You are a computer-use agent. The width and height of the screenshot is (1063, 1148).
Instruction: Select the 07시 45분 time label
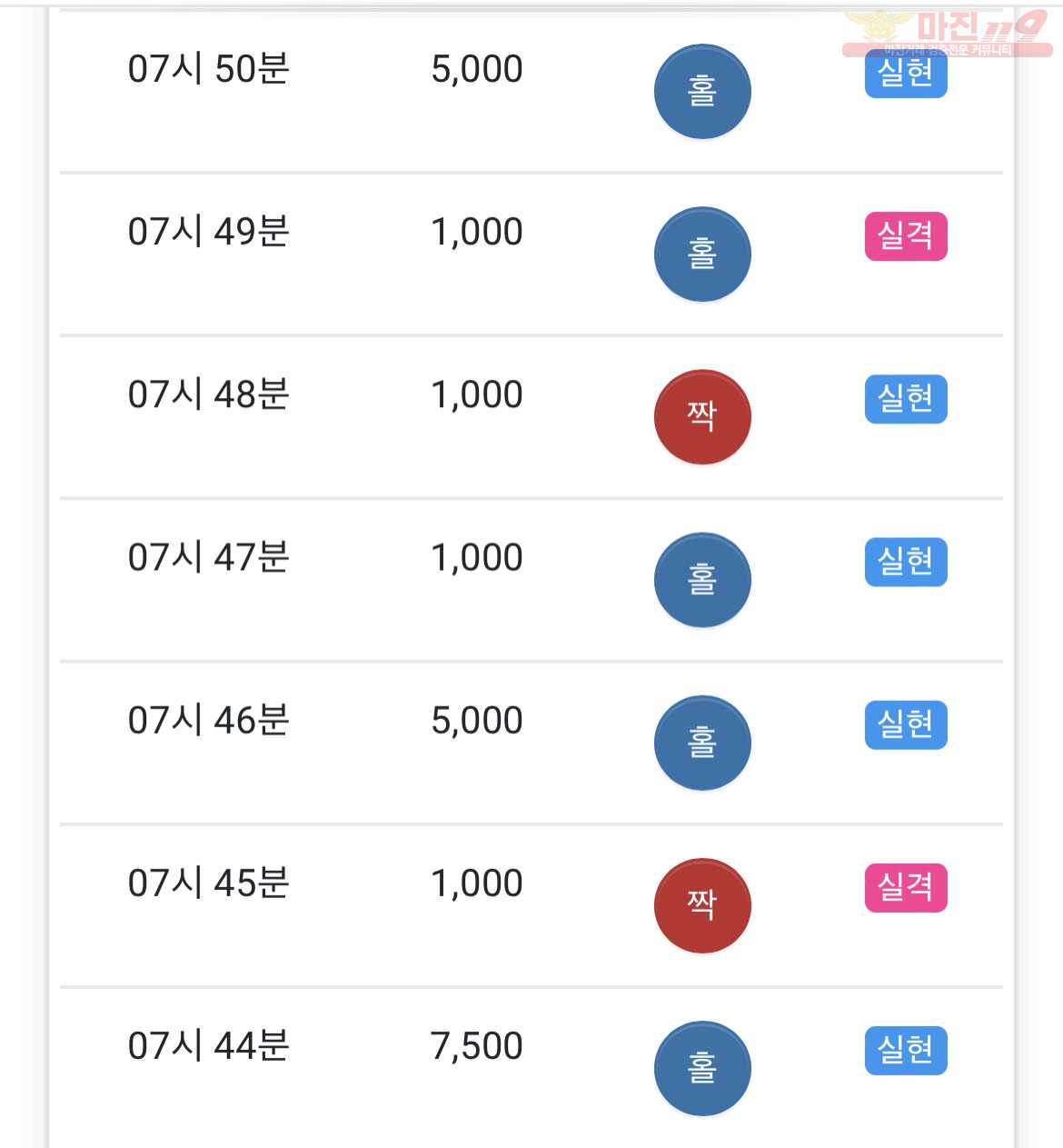tap(209, 883)
